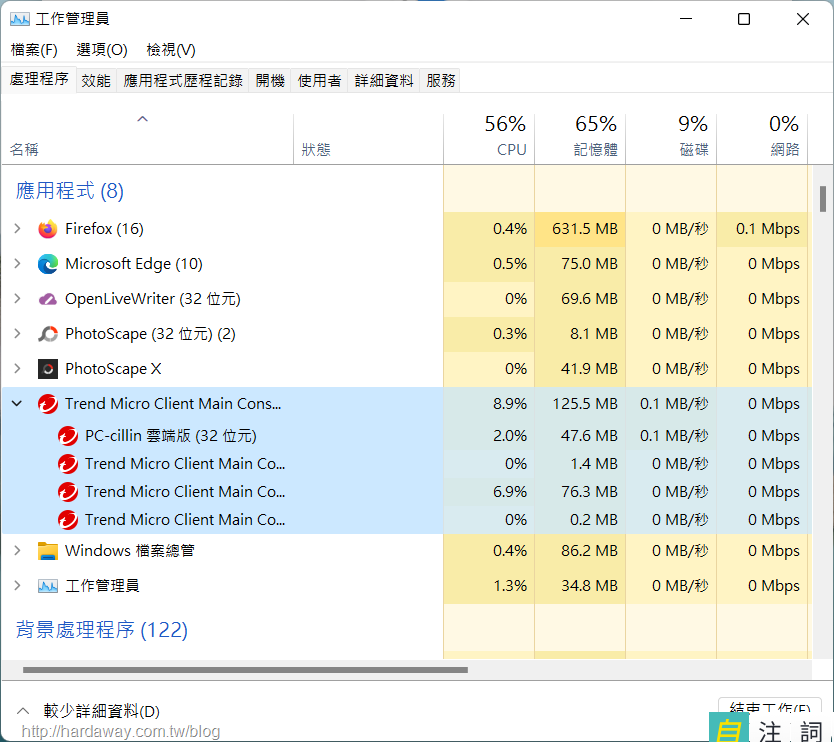Click the PhotoScape X icon
This screenshot has height=742, width=834.
47,369
